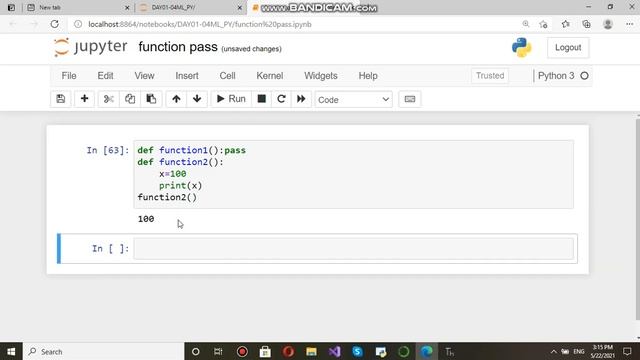The image size is (640, 360).
Task: Click the Logout button
Action: click(568, 48)
